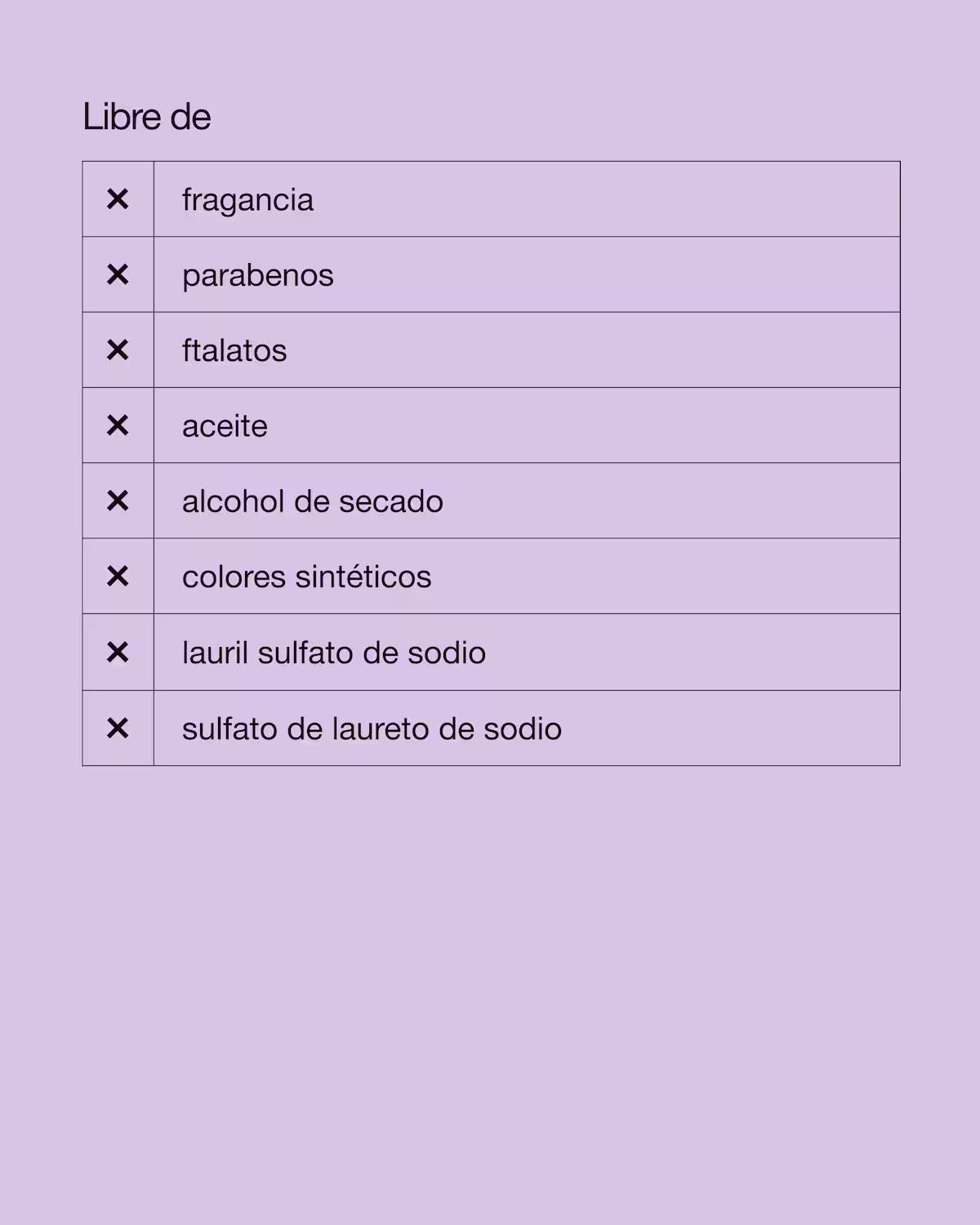Click the word "lauril" in the table
Viewport: 980px width, 1225px height.
coord(215,653)
